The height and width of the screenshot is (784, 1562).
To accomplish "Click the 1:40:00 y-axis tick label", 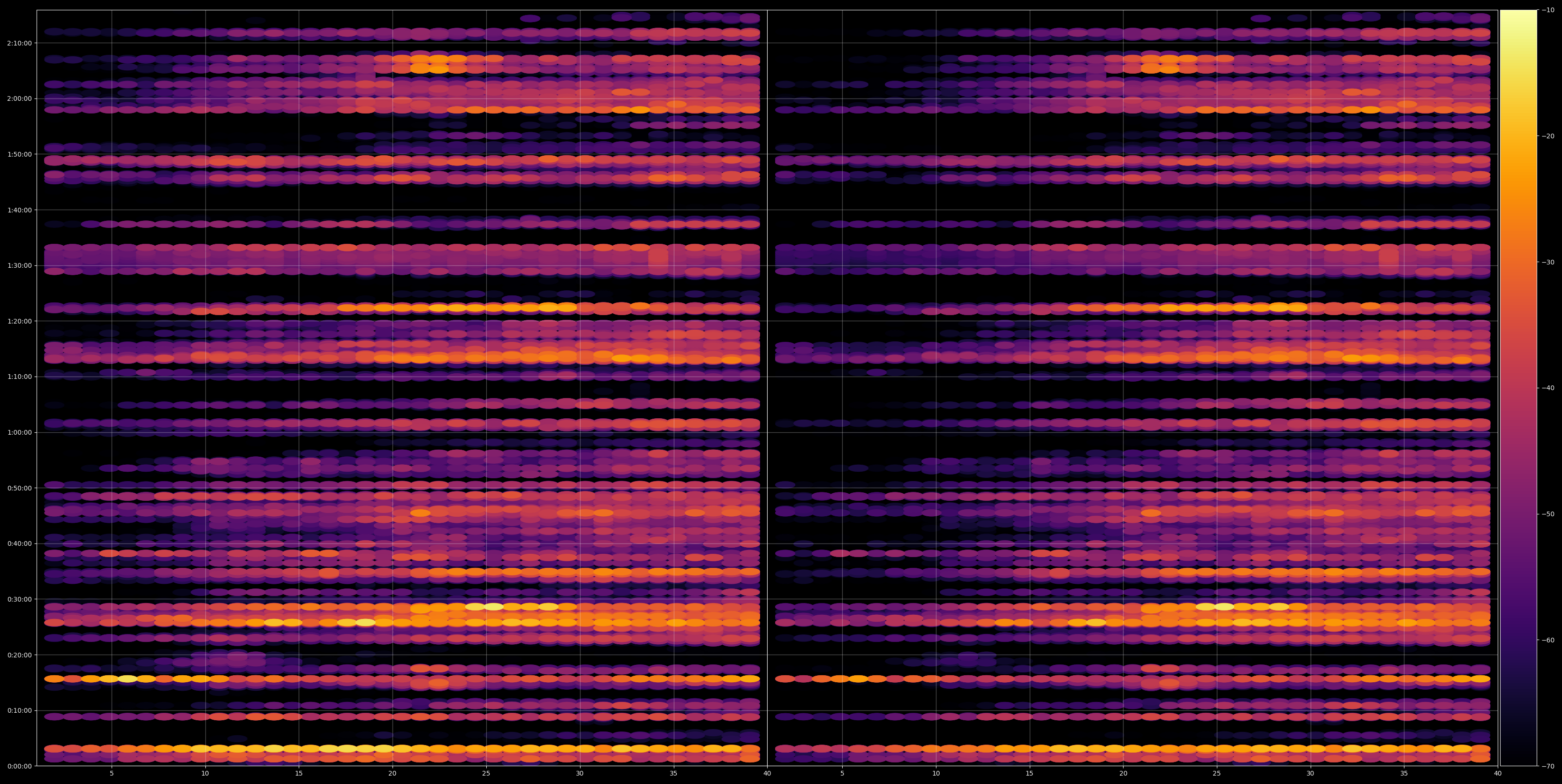I will (20, 210).
